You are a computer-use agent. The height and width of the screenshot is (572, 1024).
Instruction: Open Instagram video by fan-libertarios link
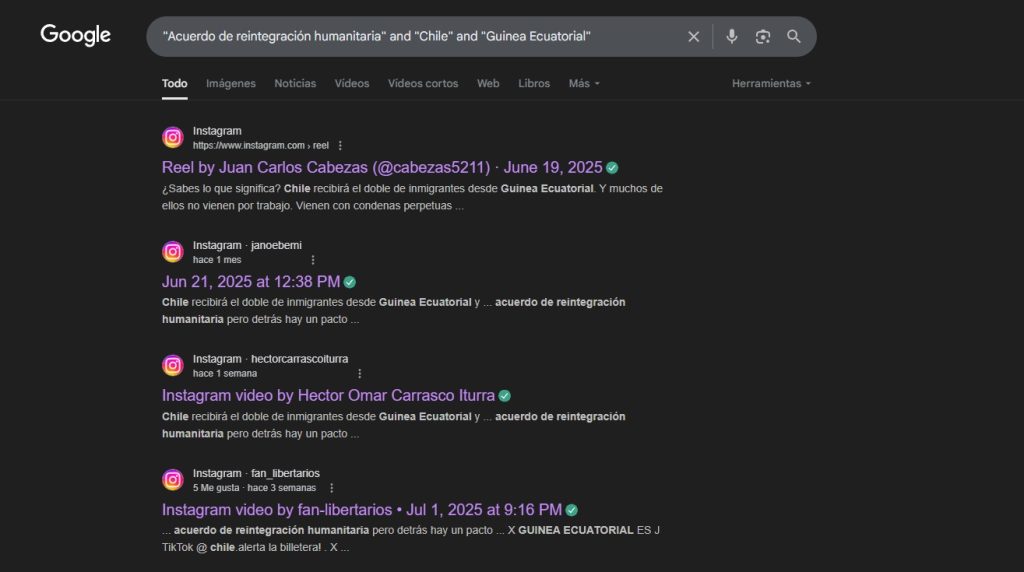point(362,510)
